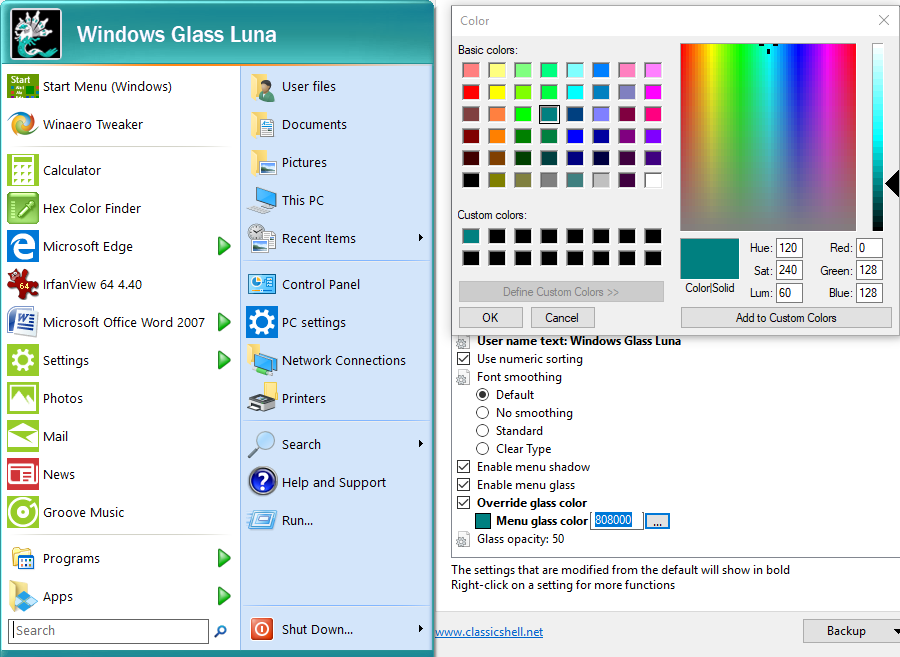Click Add to Custom Colors button
Viewport: 900px width, 657px height.
786,318
